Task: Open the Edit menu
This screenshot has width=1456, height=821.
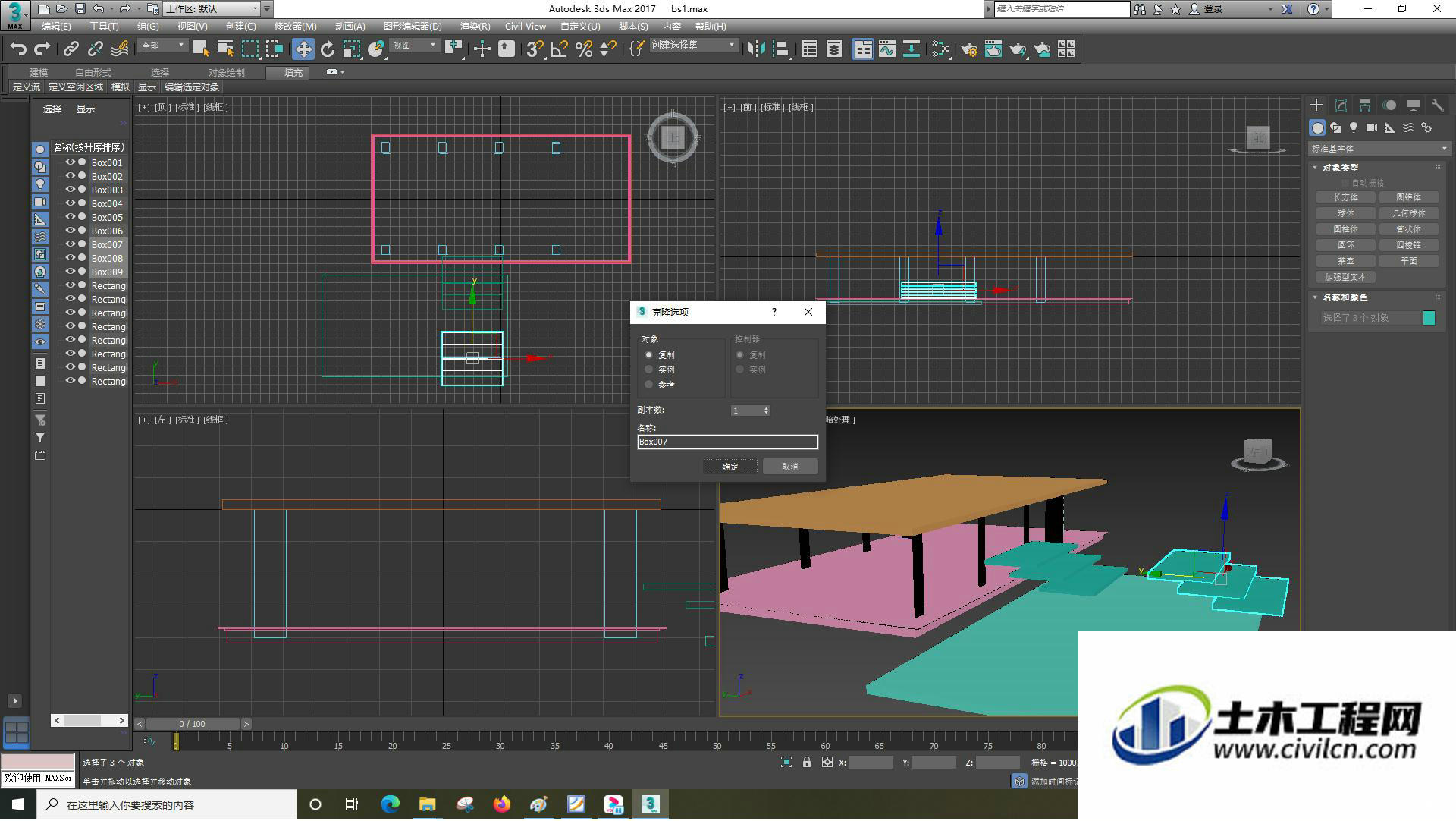Action: click(x=56, y=27)
